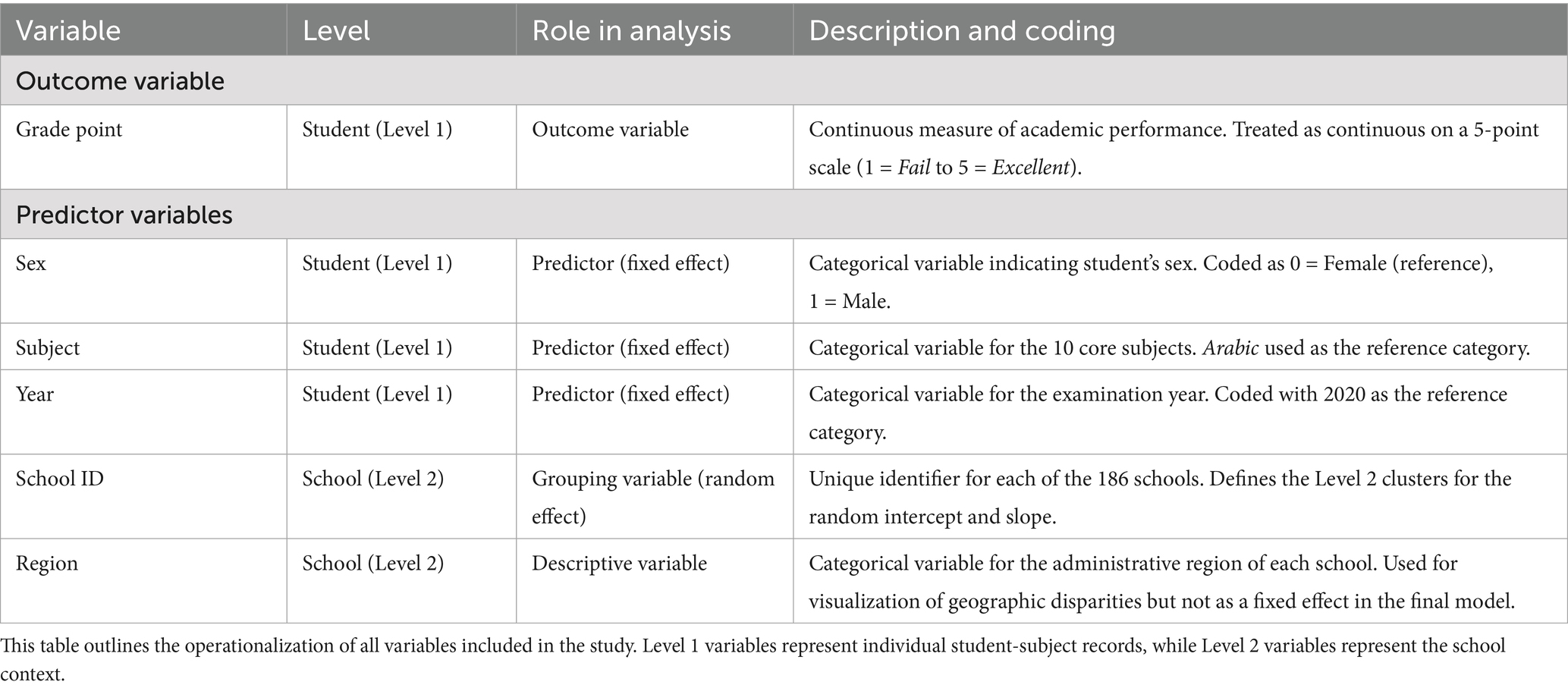Viewport: 1568px width, 691px height.
Task: Click the 5-point scale grade description
Action: (1173, 148)
